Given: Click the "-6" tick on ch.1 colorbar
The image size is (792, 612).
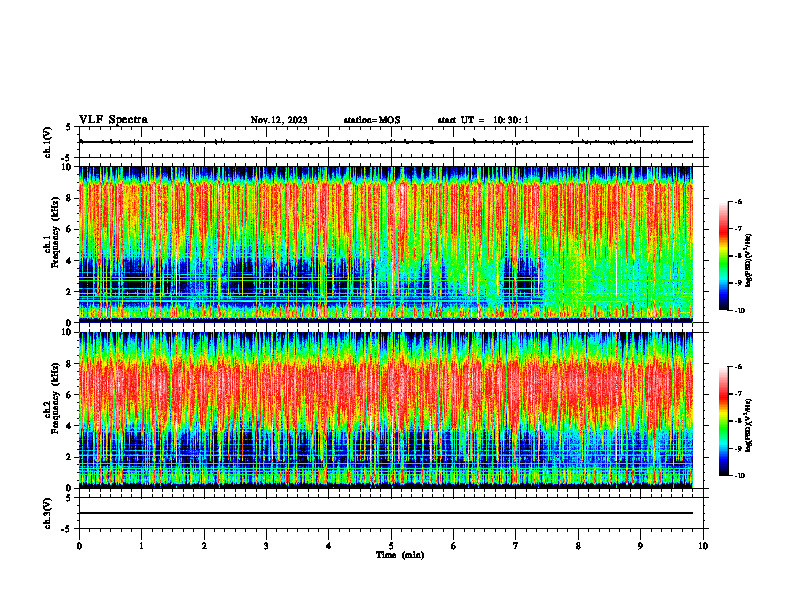Looking at the screenshot, I should [x=738, y=202].
